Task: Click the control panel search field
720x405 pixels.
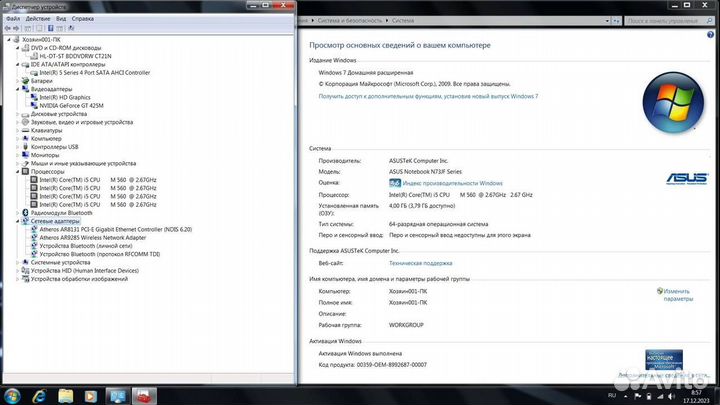Action: (669, 21)
